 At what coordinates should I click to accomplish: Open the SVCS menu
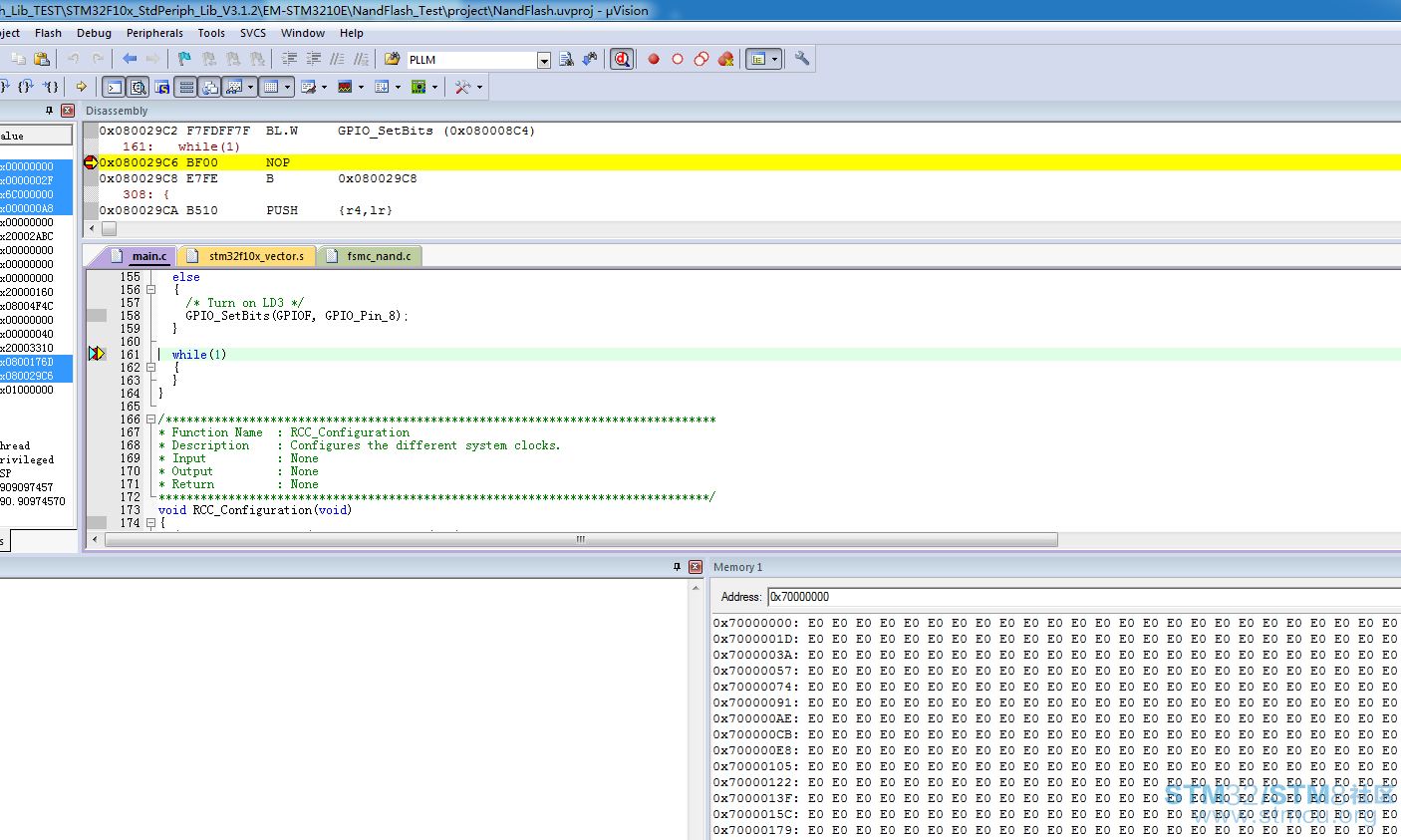click(x=253, y=33)
